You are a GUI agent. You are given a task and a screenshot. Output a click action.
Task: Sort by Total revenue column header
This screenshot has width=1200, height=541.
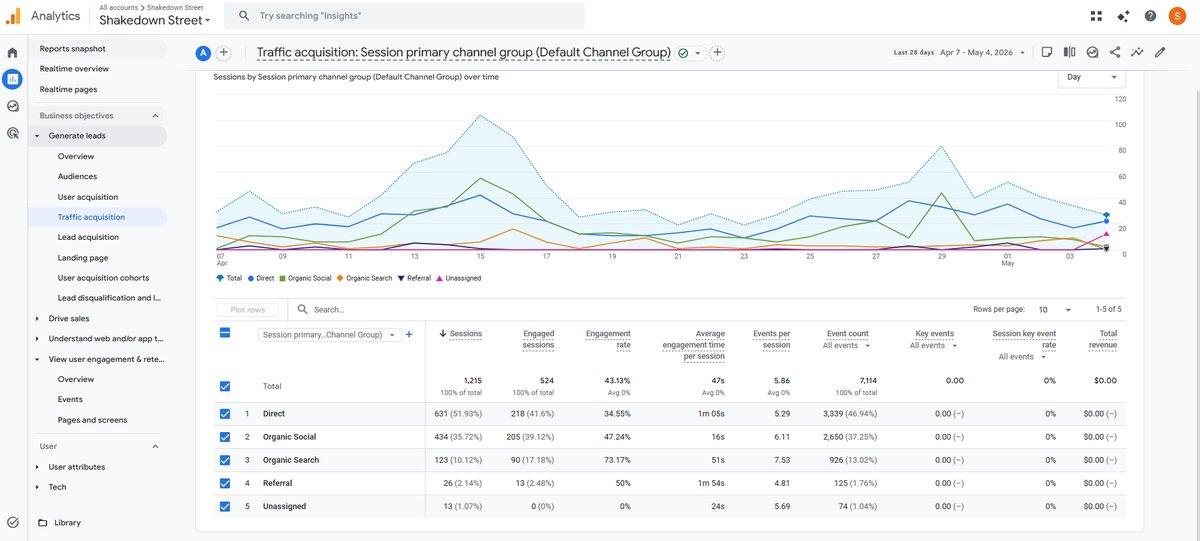[1103, 339]
